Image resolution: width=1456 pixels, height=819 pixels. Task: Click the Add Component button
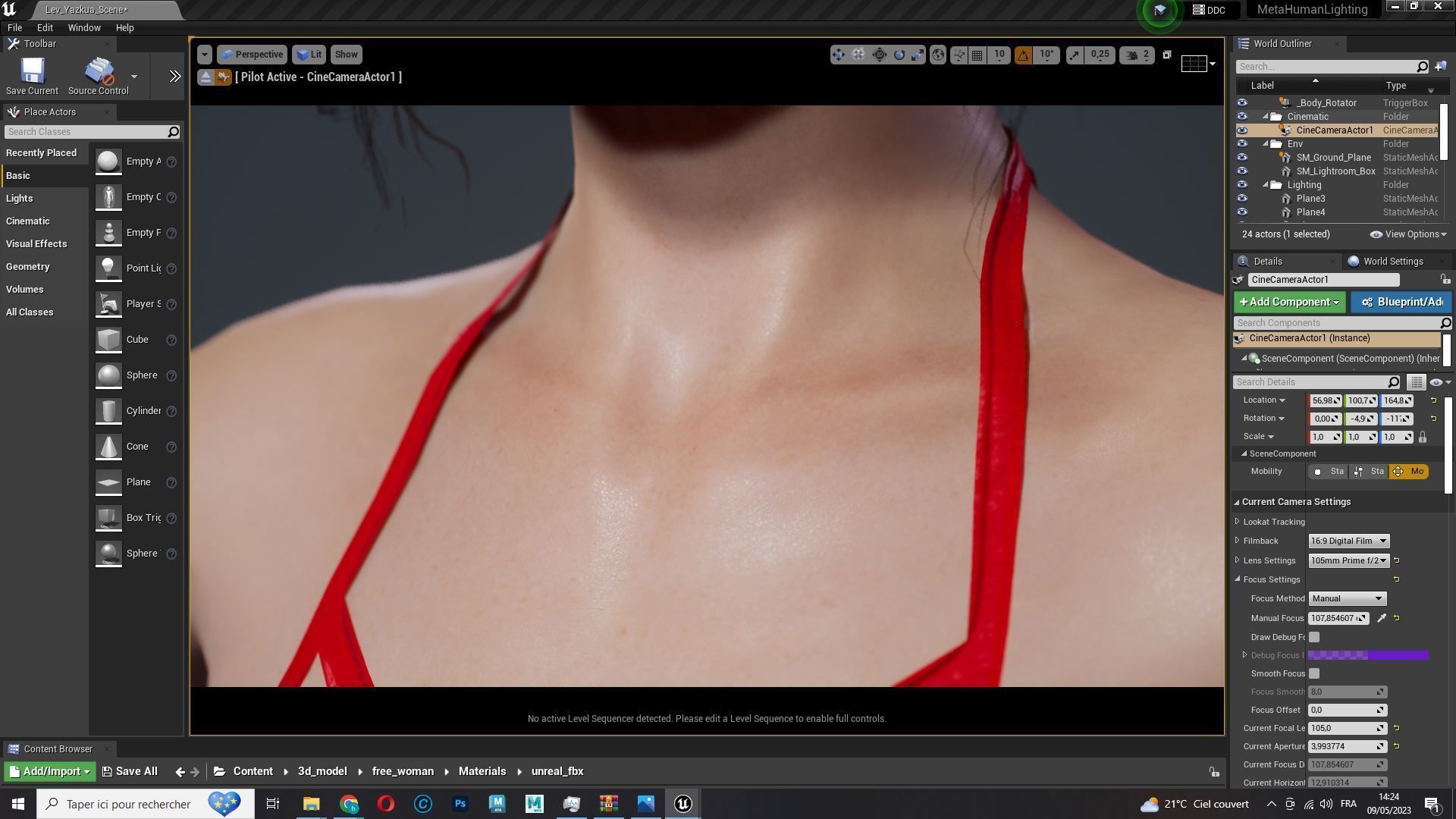click(x=1288, y=302)
